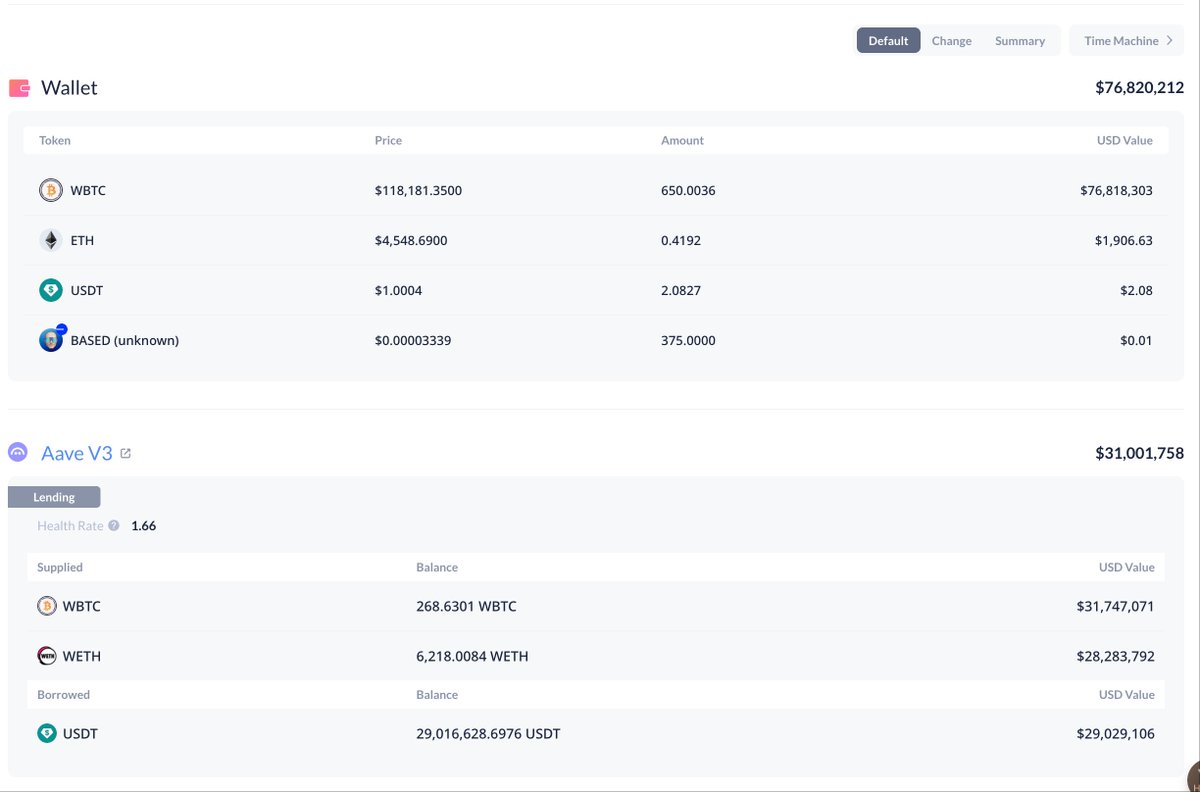Click the balance 6,218.0084 WETH
Screen dimensions: 1200x792
(472, 656)
